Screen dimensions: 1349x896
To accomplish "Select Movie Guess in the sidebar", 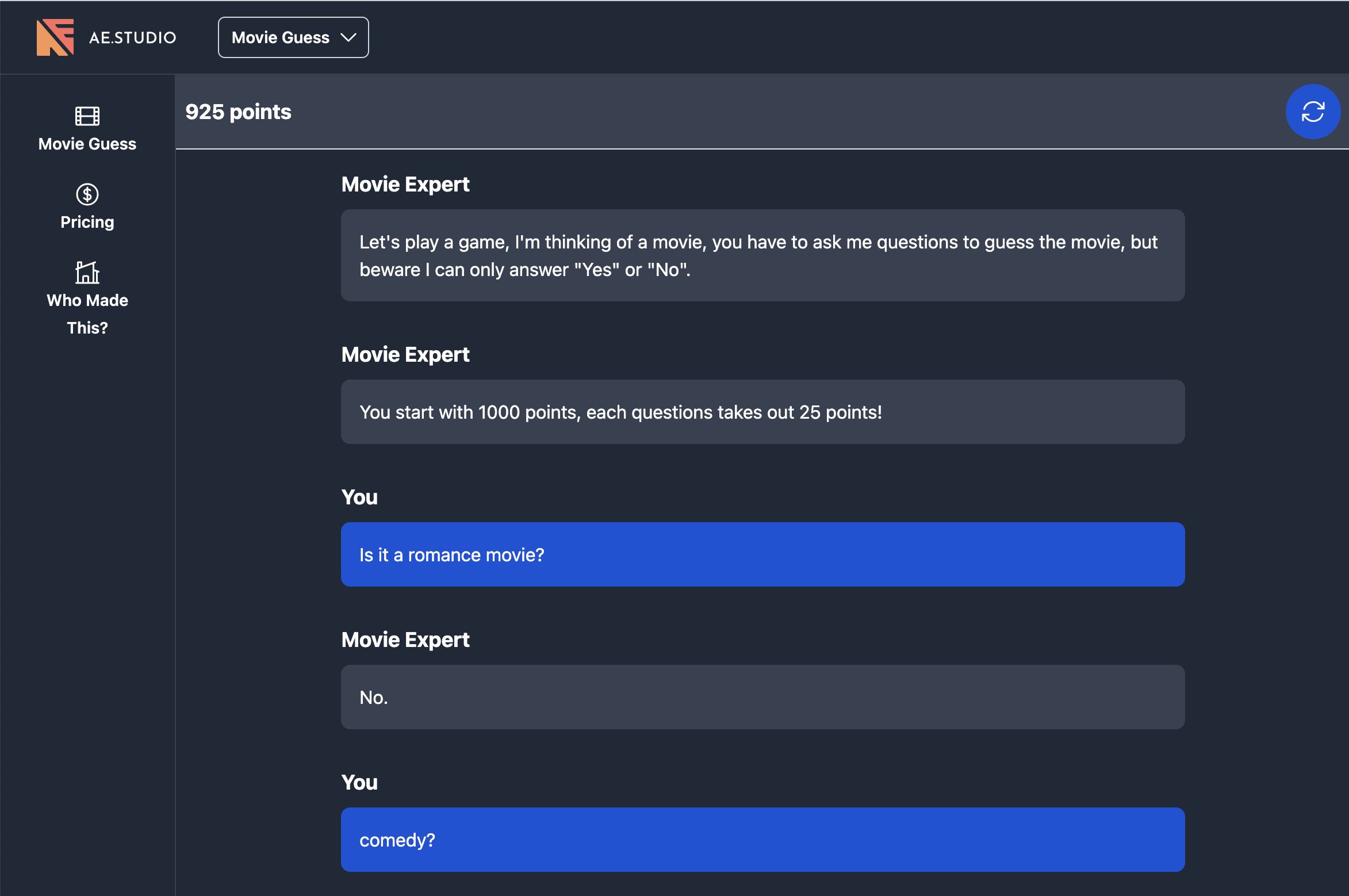I will (87, 143).
